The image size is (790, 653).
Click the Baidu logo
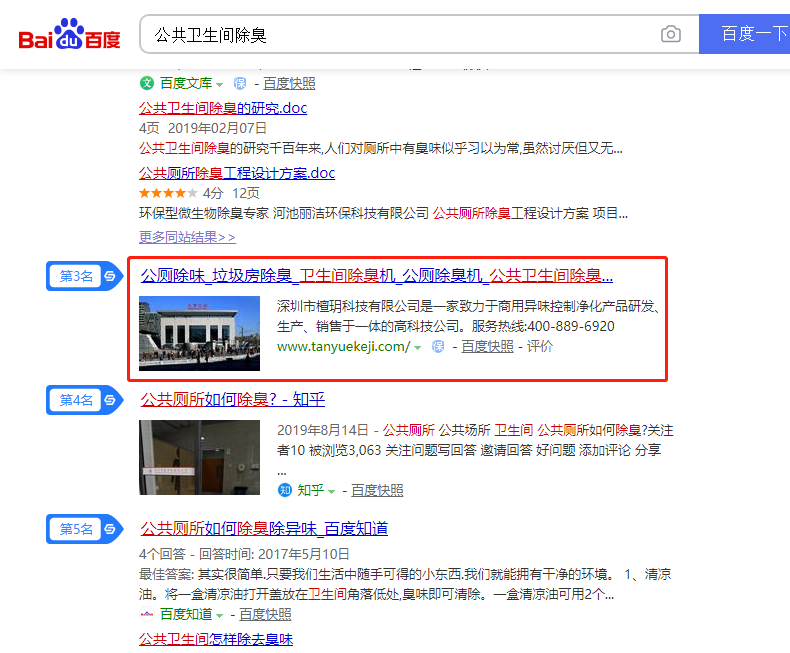pyautogui.click(x=70, y=34)
